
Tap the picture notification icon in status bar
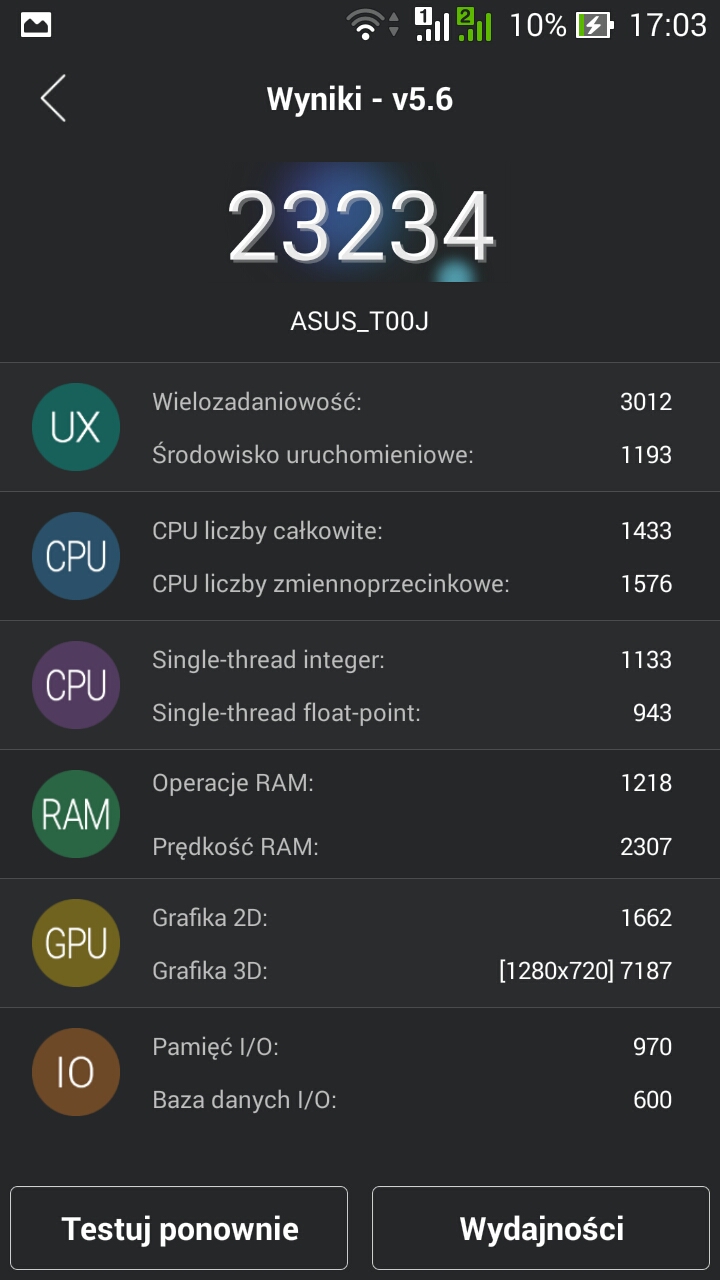coord(36,25)
